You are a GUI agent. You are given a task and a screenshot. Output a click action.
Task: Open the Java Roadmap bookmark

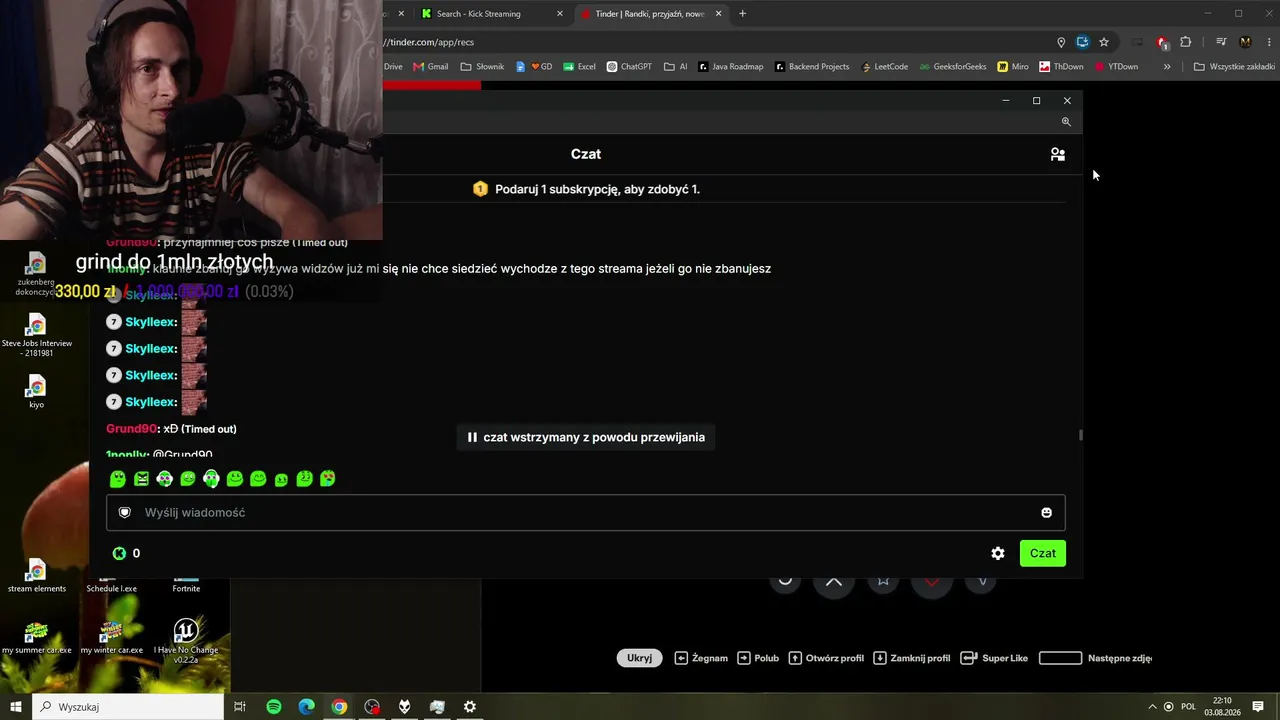click(731, 67)
